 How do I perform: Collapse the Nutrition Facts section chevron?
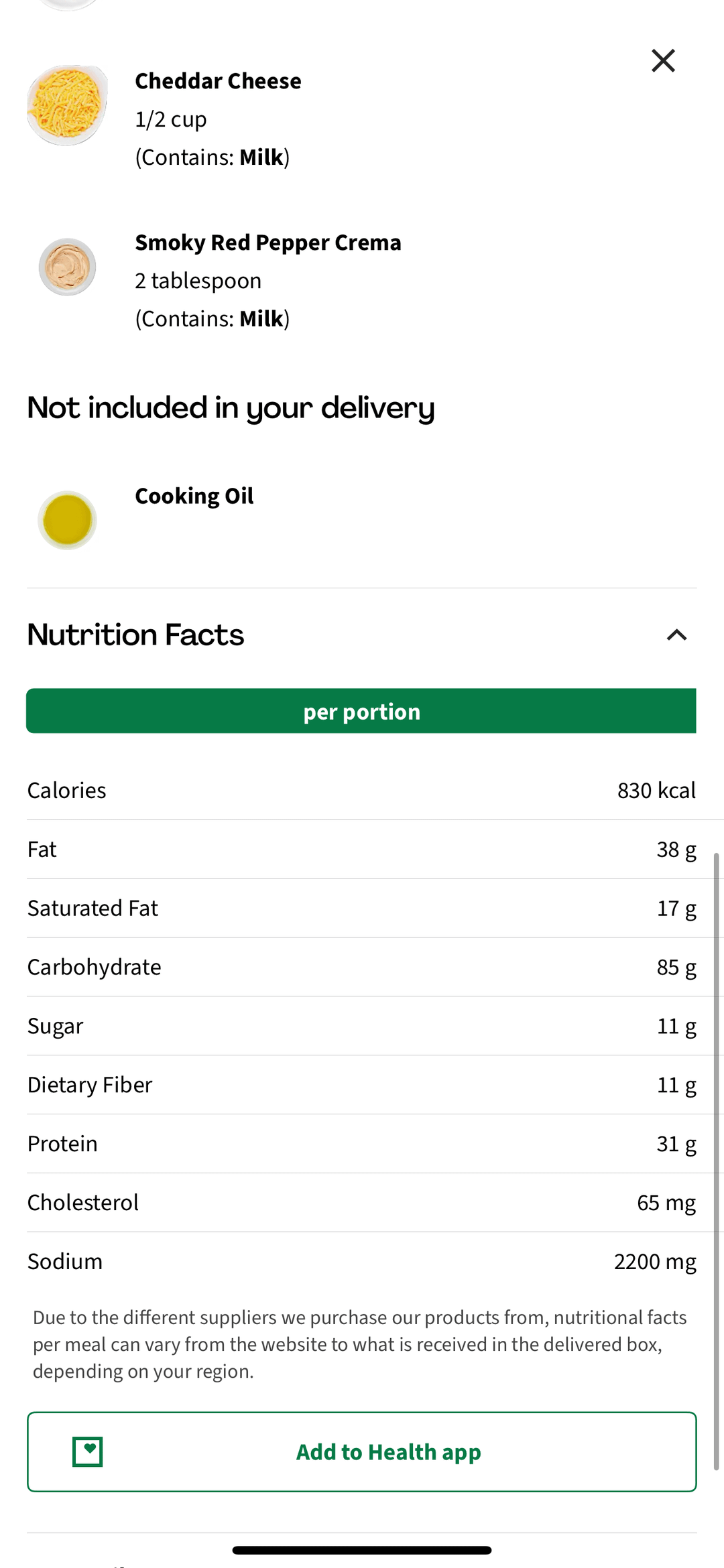point(676,635)
